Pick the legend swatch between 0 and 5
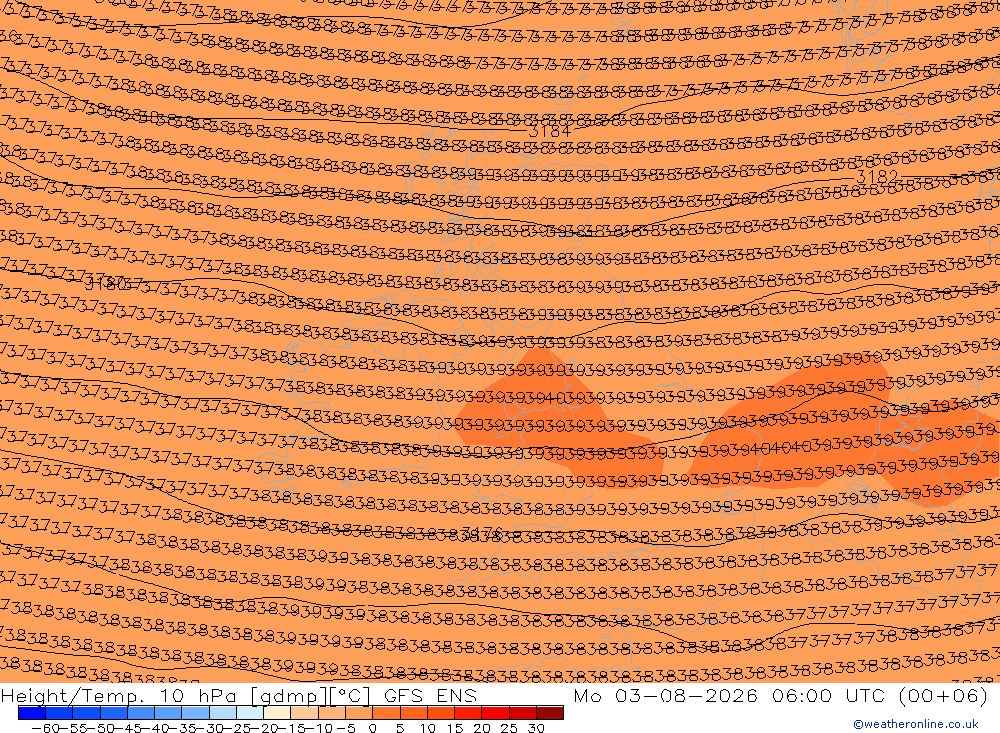1000x733 pixels. [386, 713]
